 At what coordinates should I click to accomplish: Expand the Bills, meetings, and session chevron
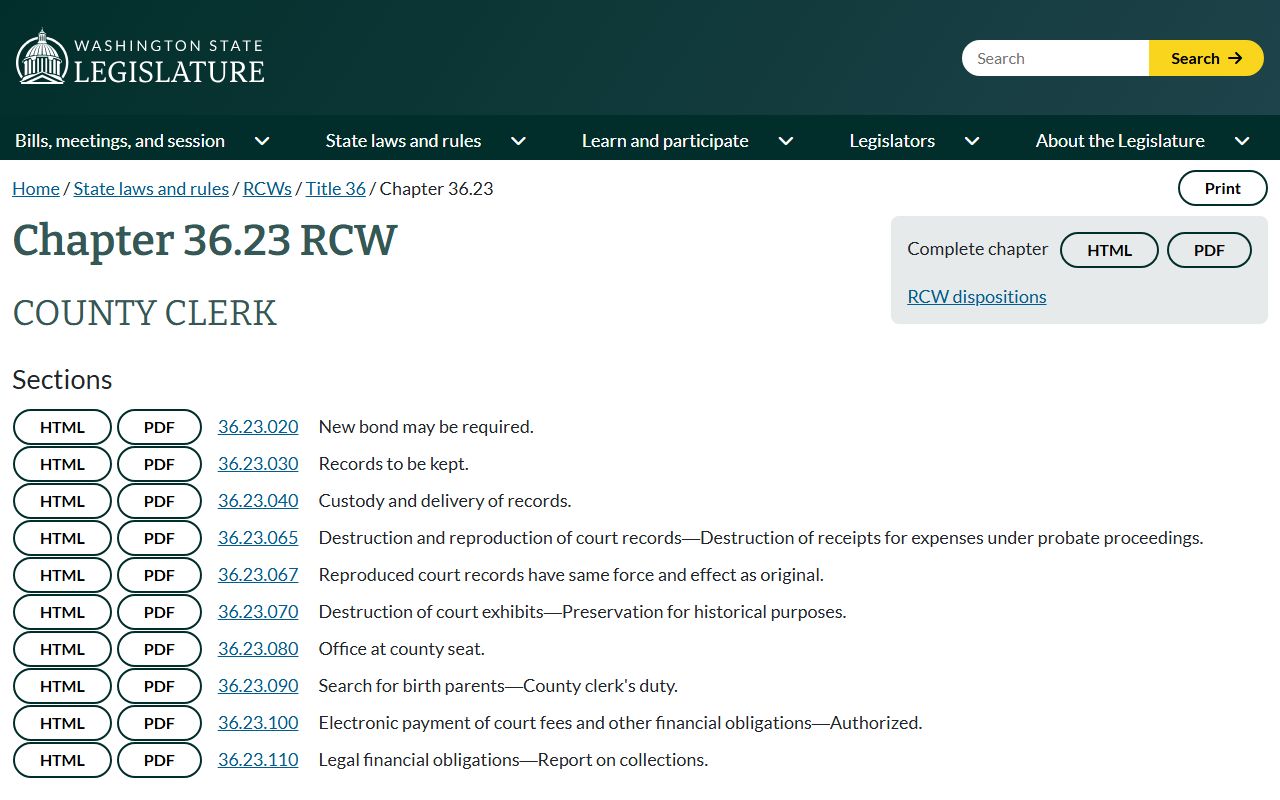click(262, 141)
